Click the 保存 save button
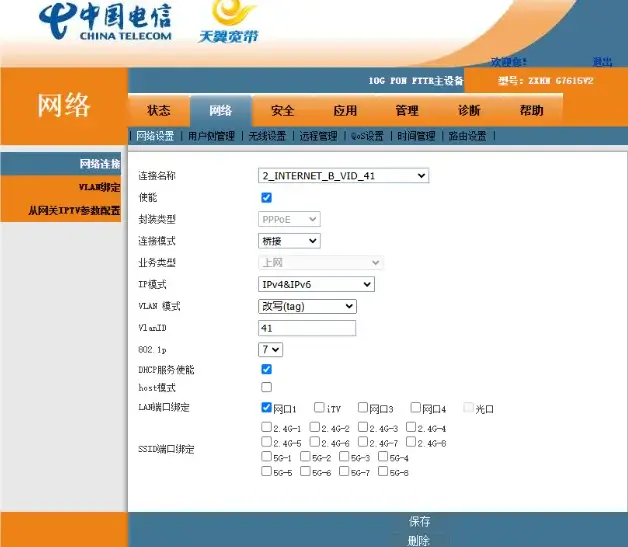This screenshot has width=628, height=547. point(419,521)
